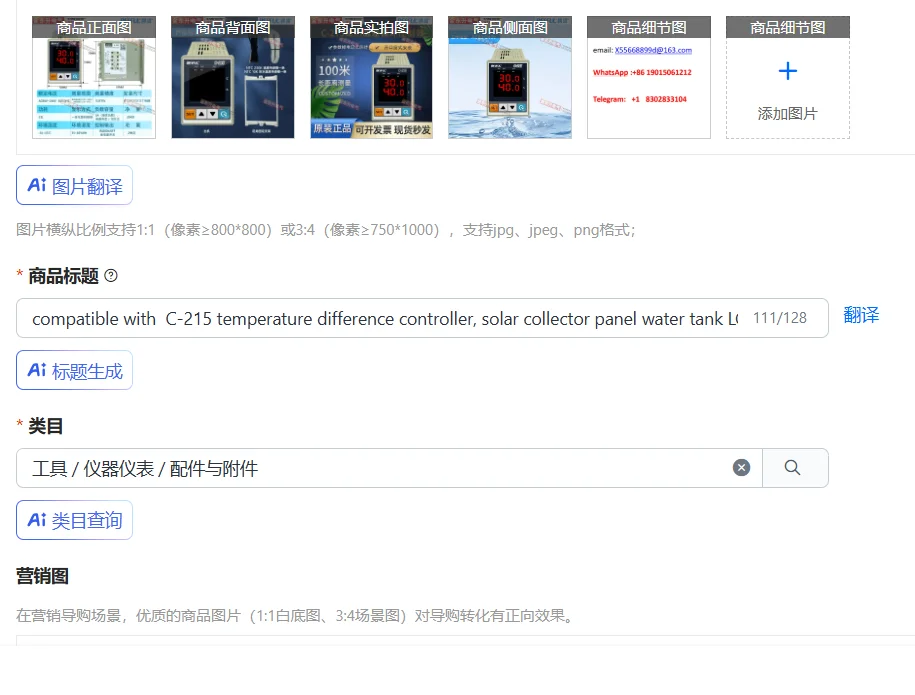
Task: Click the 111/128 character counter
Action: coord(780,318)
